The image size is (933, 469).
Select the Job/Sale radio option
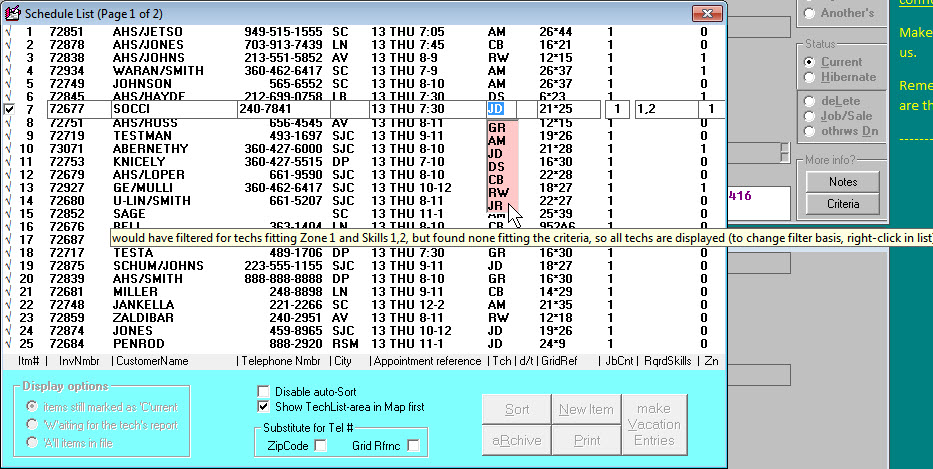pyautogui.click(x=810, y=116)
